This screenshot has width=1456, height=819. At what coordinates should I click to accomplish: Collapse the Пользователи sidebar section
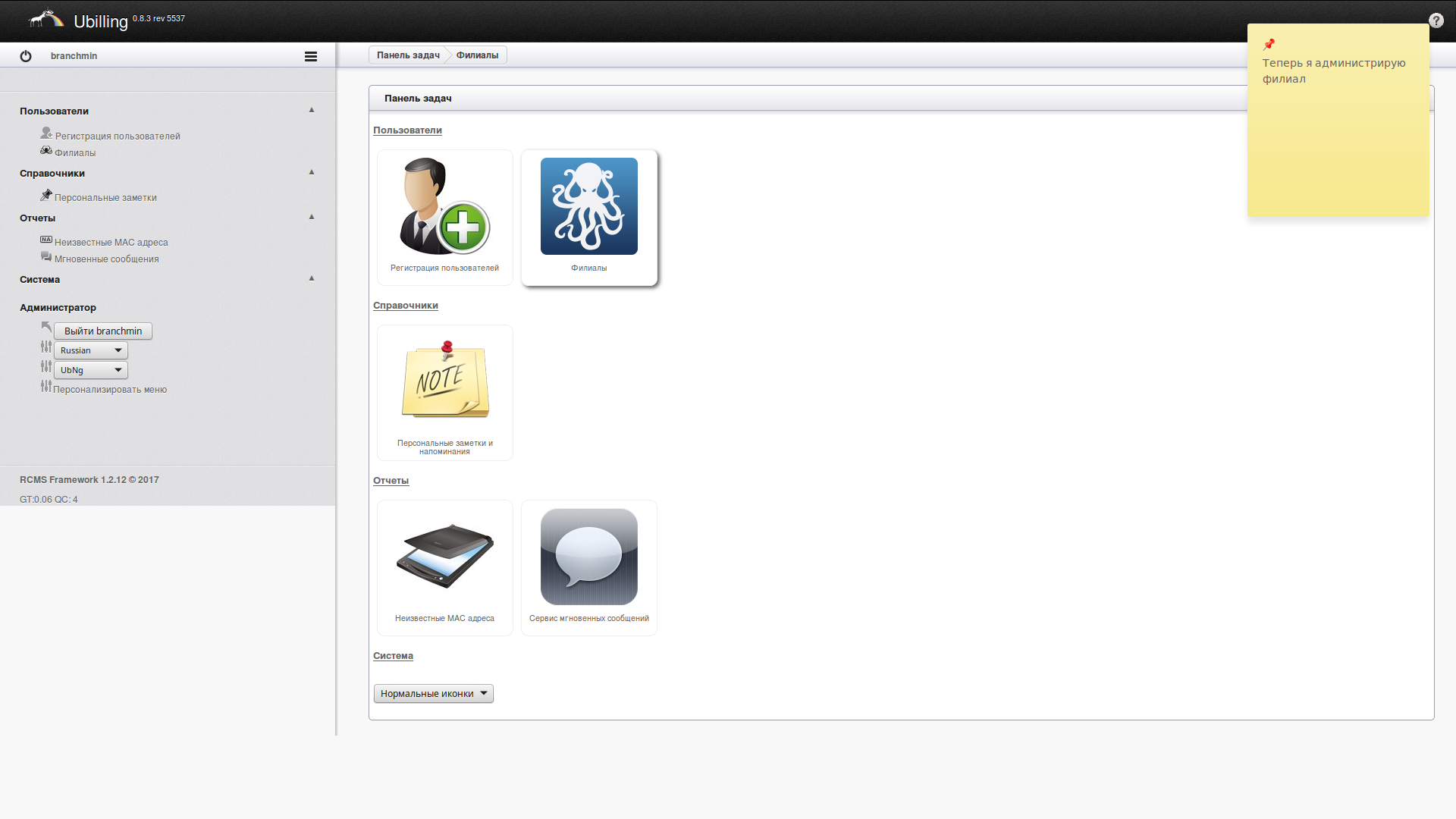tap(311, 110)
